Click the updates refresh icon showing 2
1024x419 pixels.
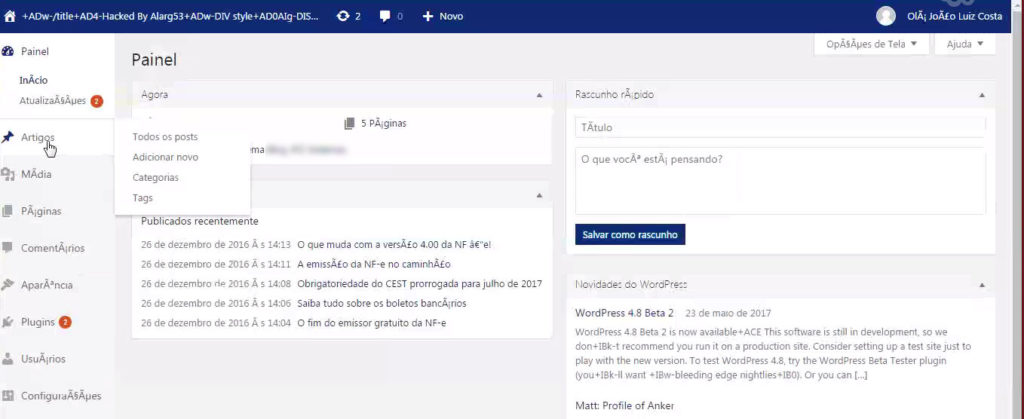pos(343,16)
